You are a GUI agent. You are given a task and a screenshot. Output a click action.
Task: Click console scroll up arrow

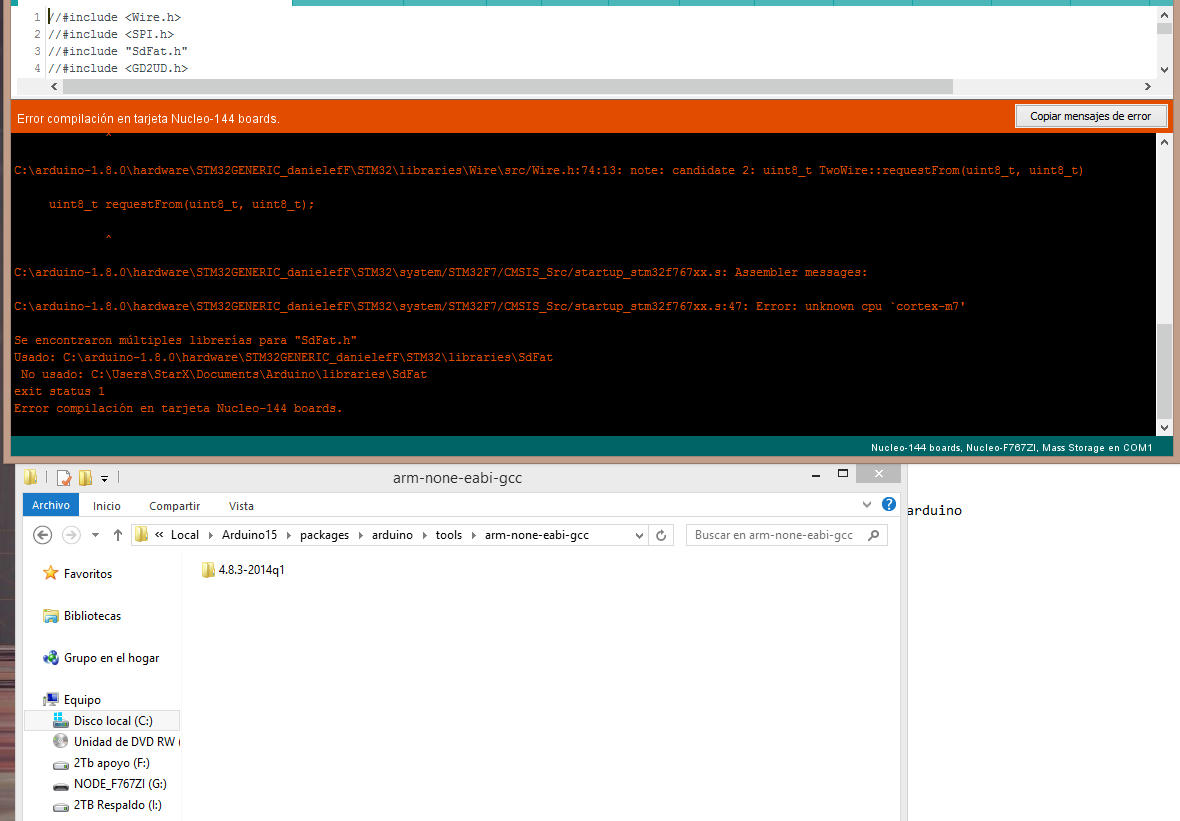(x=1164, y=141)
